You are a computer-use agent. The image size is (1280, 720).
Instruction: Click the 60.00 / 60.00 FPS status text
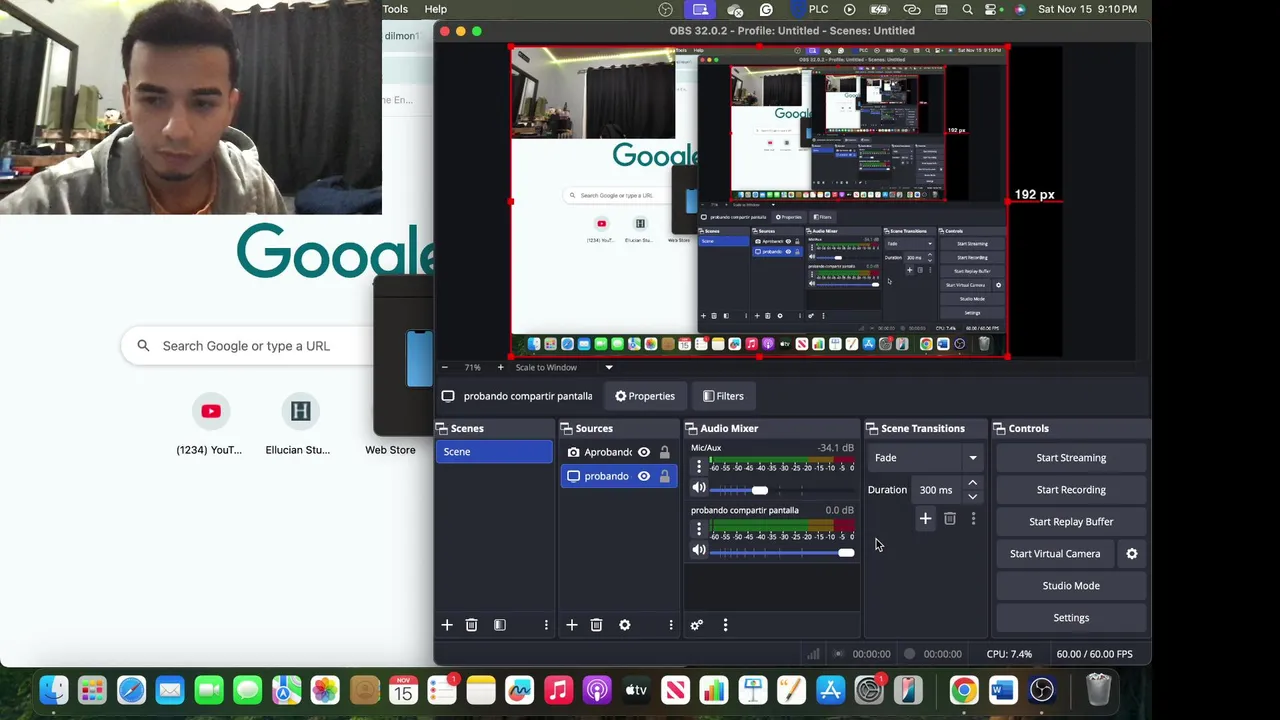coord(1094,654)
